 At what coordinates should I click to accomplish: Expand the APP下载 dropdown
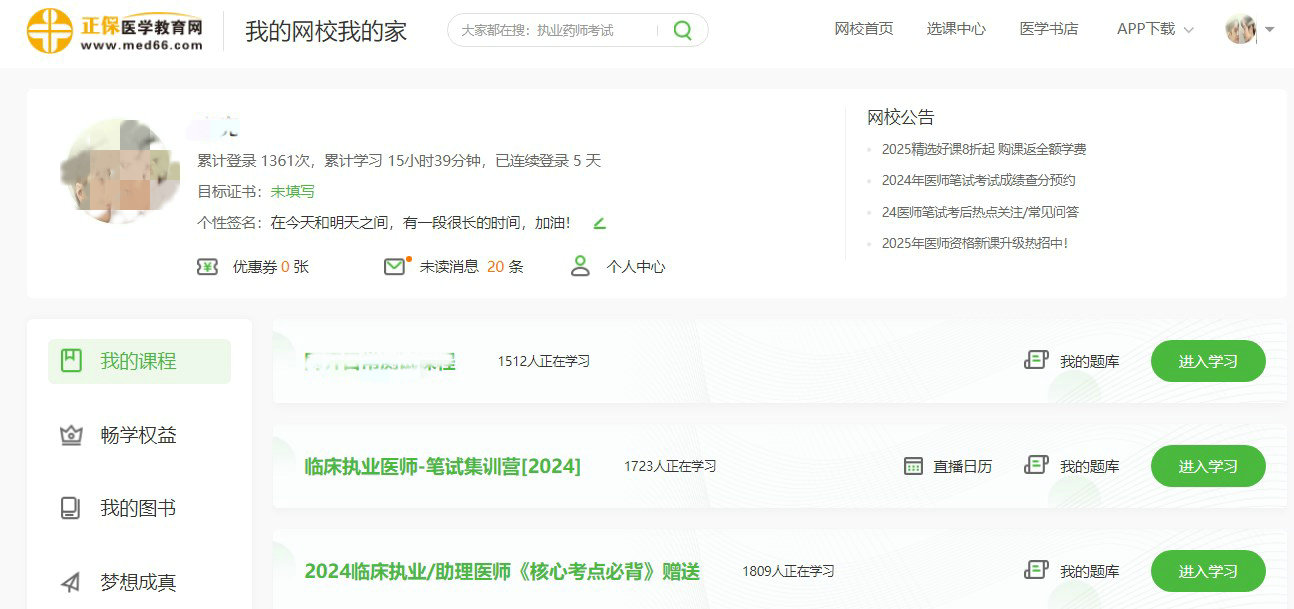1155,29
